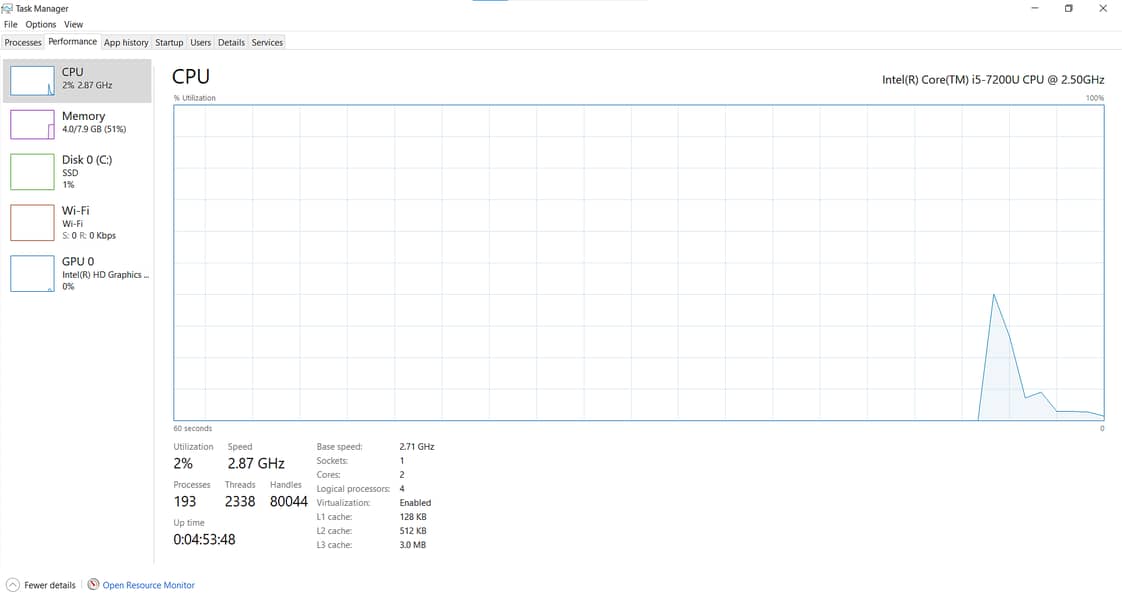Select the Performance tab
The height and width of the screenshot is (600, 1122).
(72, 41)
